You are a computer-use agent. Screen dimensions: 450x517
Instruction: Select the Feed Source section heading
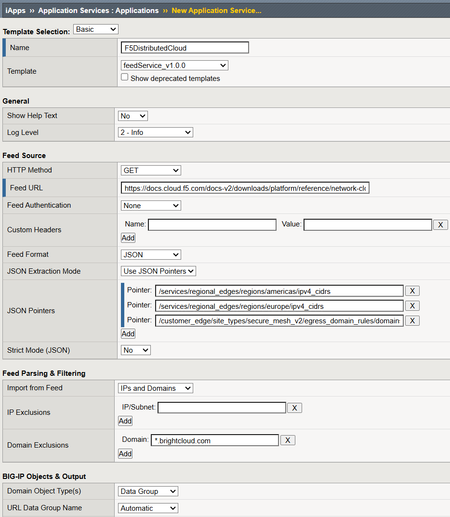coord(24,155)
